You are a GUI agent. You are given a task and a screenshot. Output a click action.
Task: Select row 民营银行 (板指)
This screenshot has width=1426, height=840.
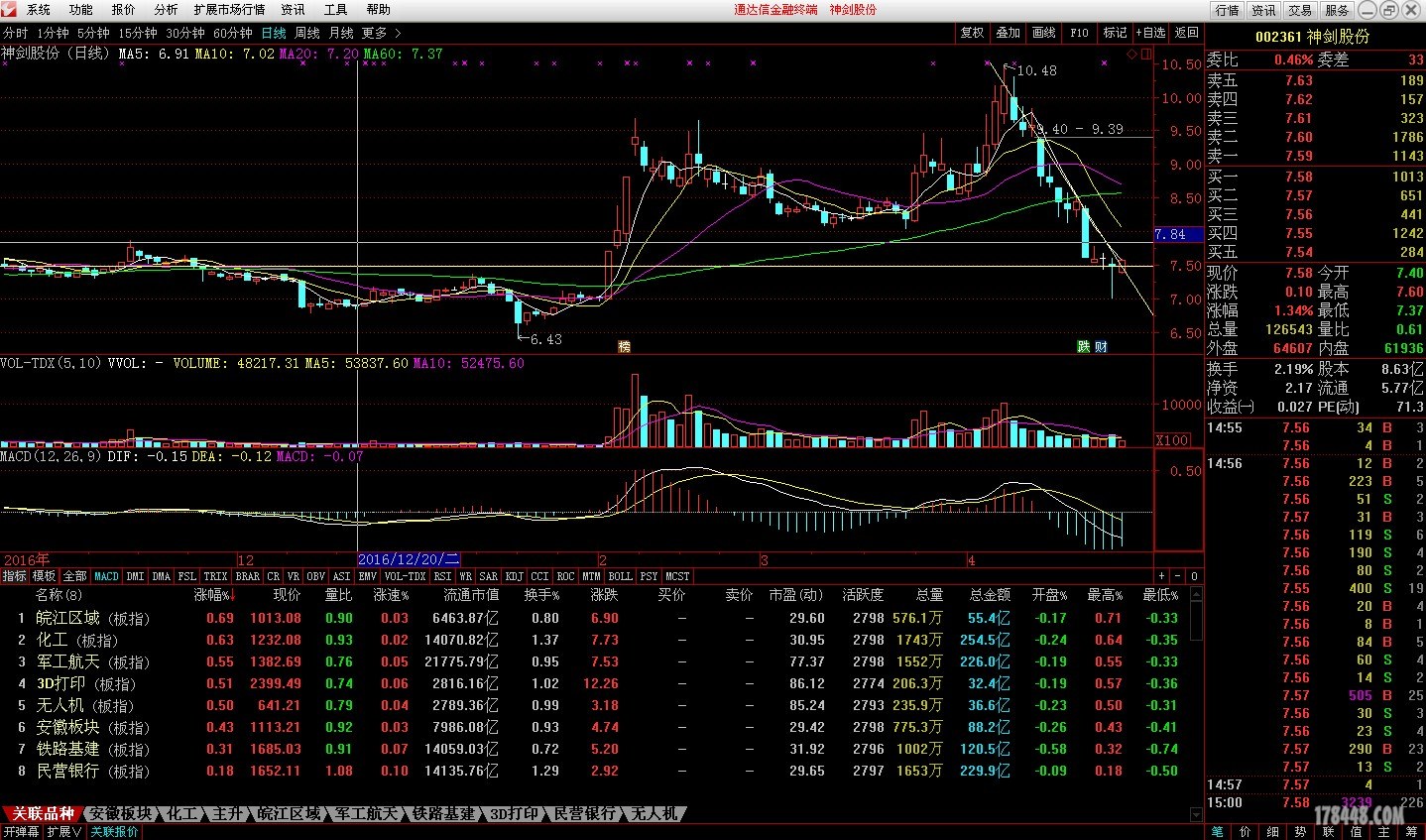595,771
